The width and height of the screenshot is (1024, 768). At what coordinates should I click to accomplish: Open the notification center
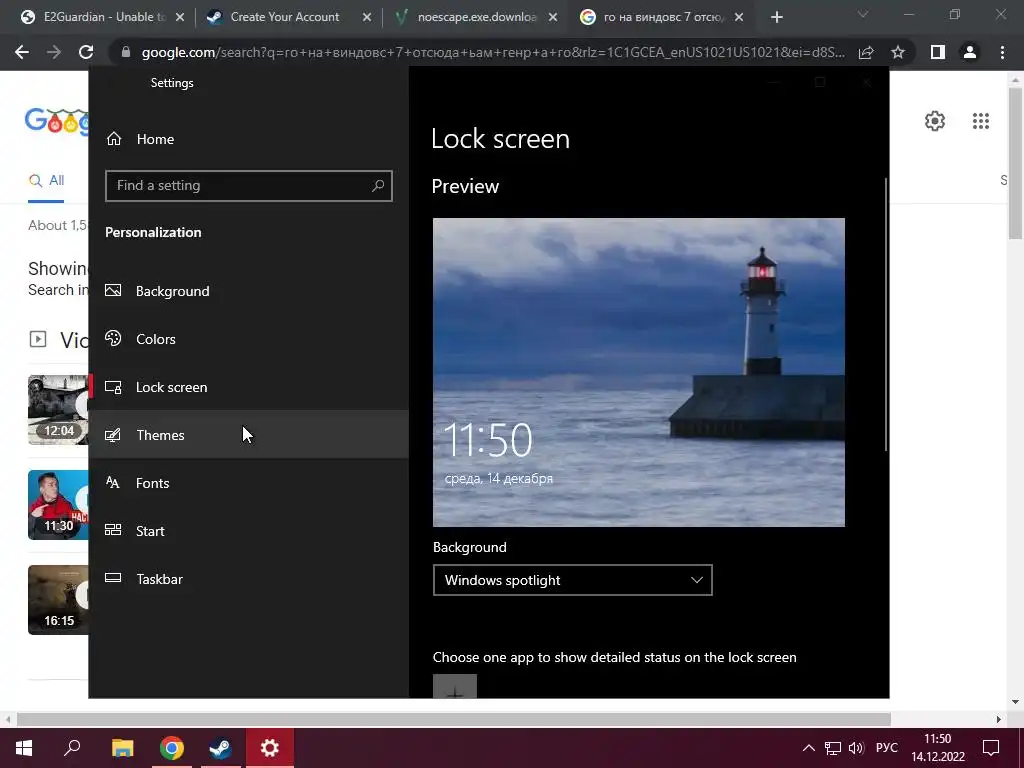tap(991, 748)
